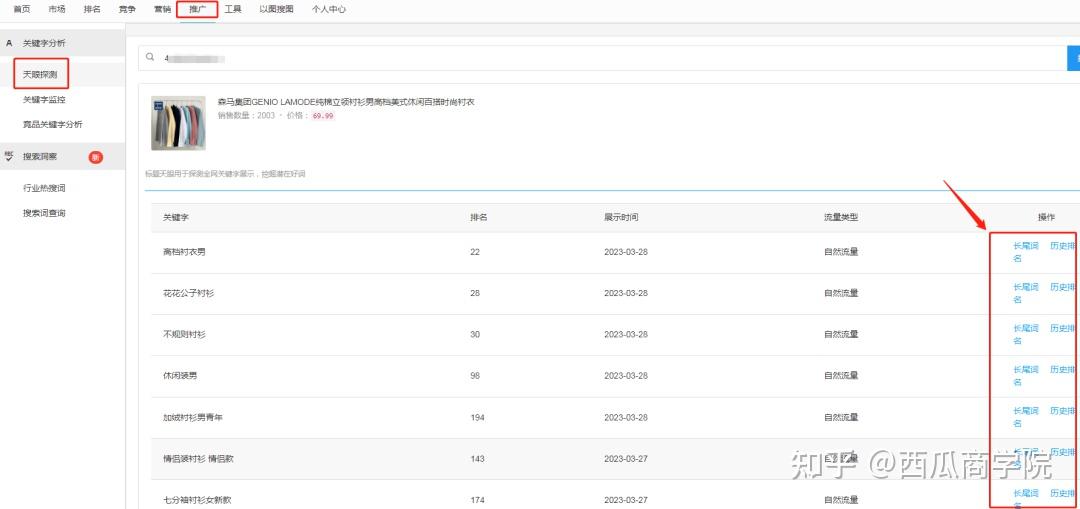Click the blue search button

coord(1073,58)
